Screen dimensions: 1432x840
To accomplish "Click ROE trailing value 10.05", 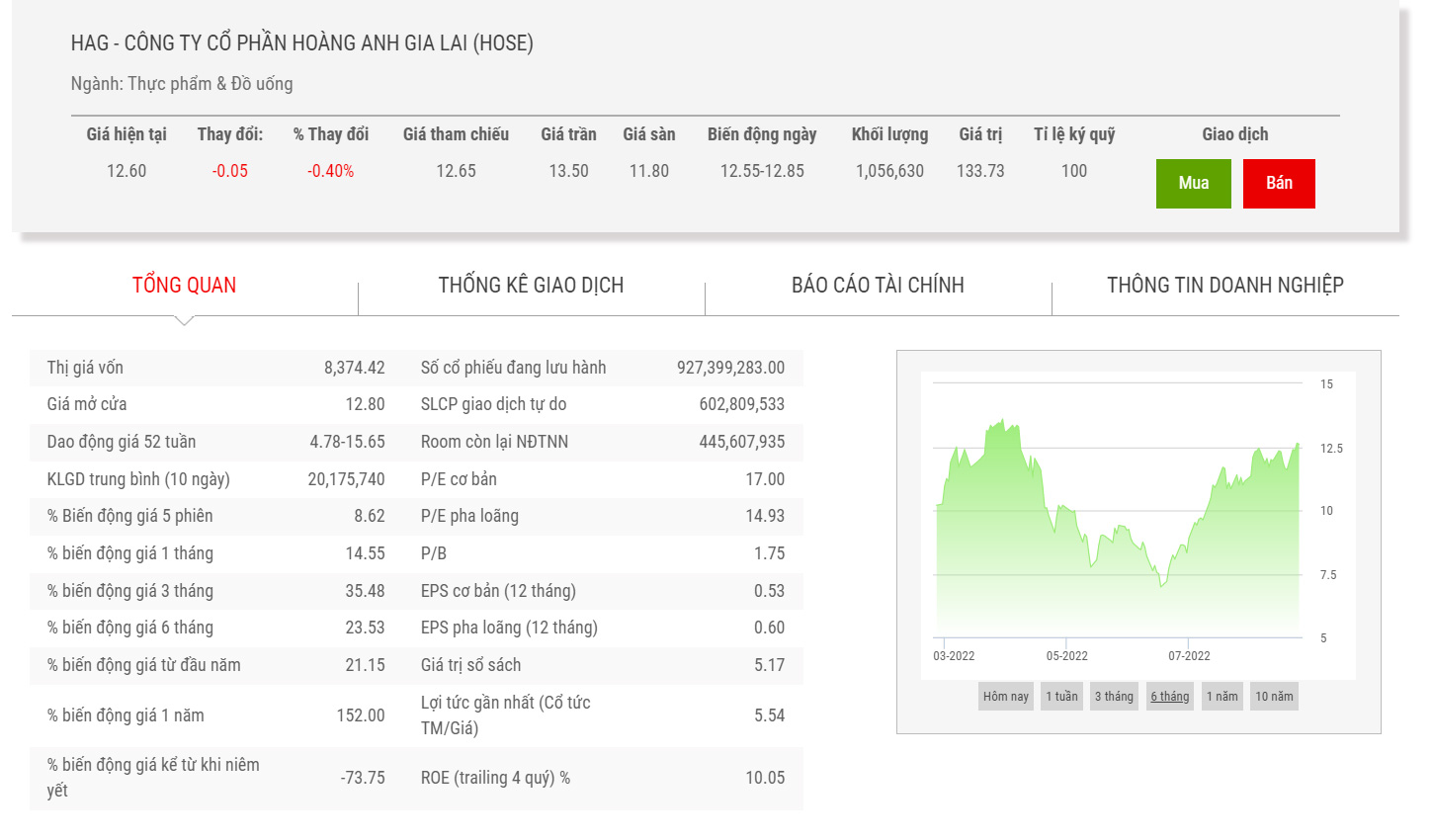I will pyautogui.click(x=765, y=778).
